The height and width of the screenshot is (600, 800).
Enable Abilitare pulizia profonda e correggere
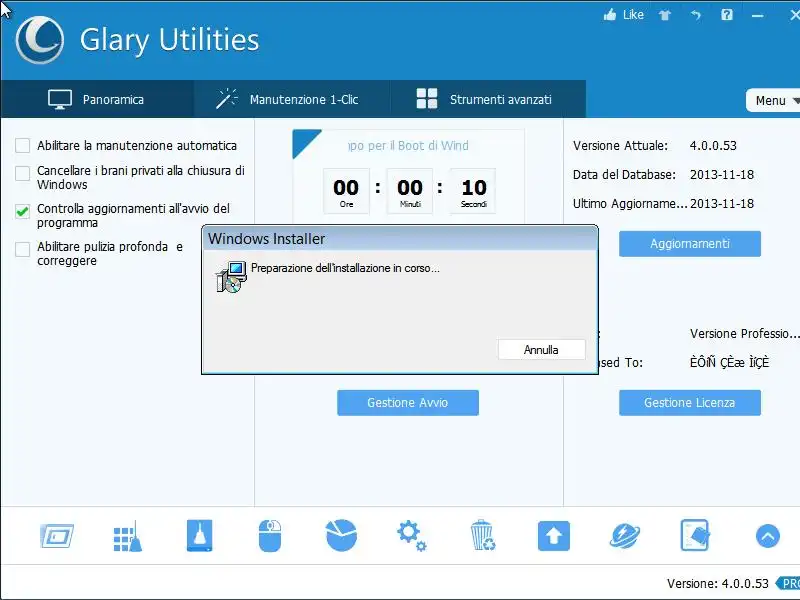coord(22,249)
